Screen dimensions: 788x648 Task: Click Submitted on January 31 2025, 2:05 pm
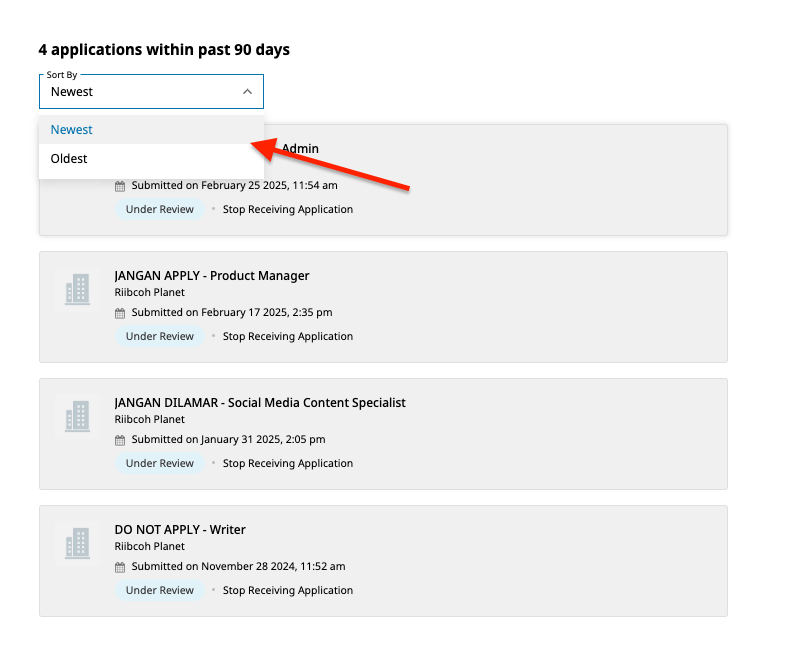pos(228,439)
